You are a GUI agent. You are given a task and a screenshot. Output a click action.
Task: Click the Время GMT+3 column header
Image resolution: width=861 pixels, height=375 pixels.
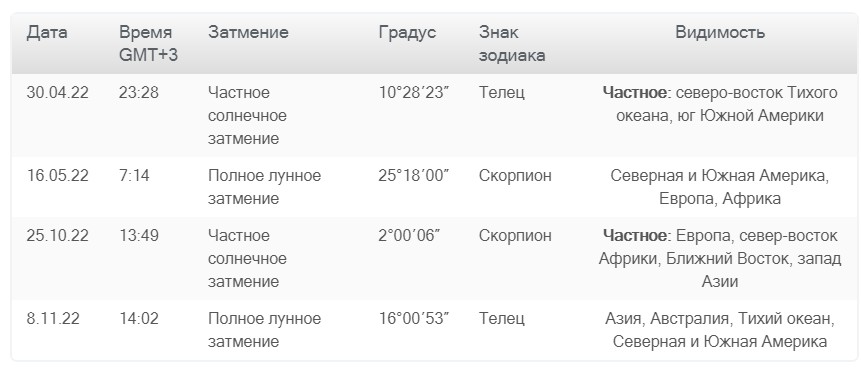148,44
